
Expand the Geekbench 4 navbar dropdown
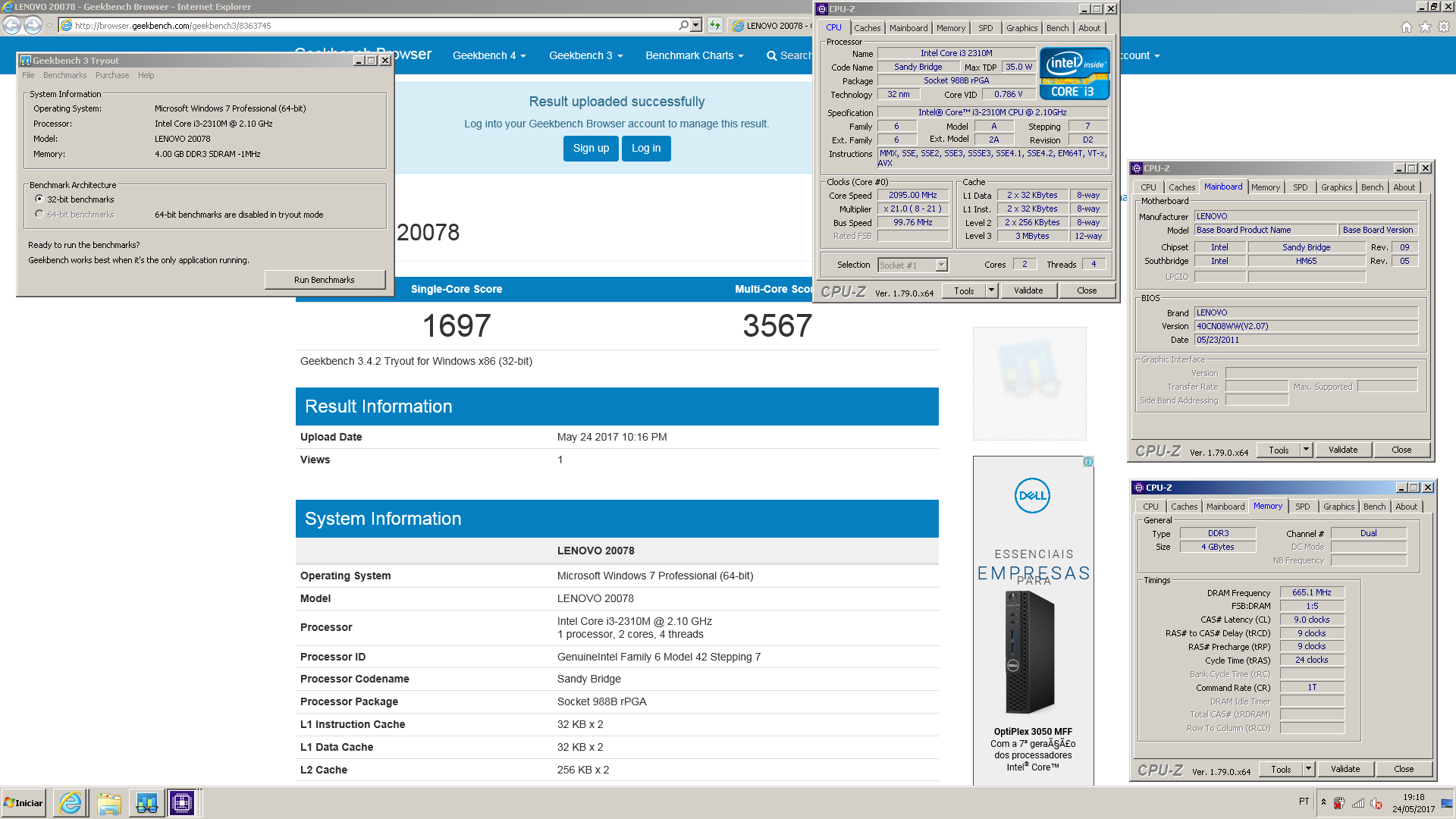point(489,55)
